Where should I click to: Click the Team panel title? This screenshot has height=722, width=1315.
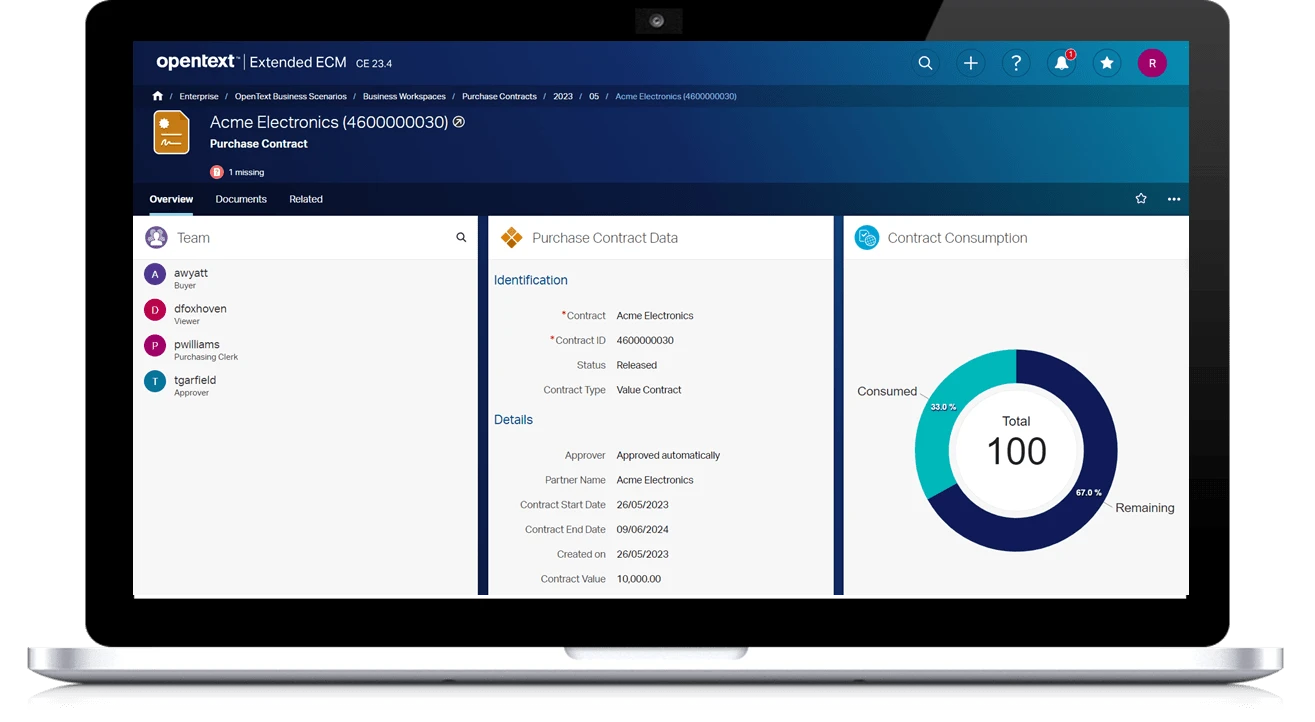pyautogui.click(x=193, y=238)
